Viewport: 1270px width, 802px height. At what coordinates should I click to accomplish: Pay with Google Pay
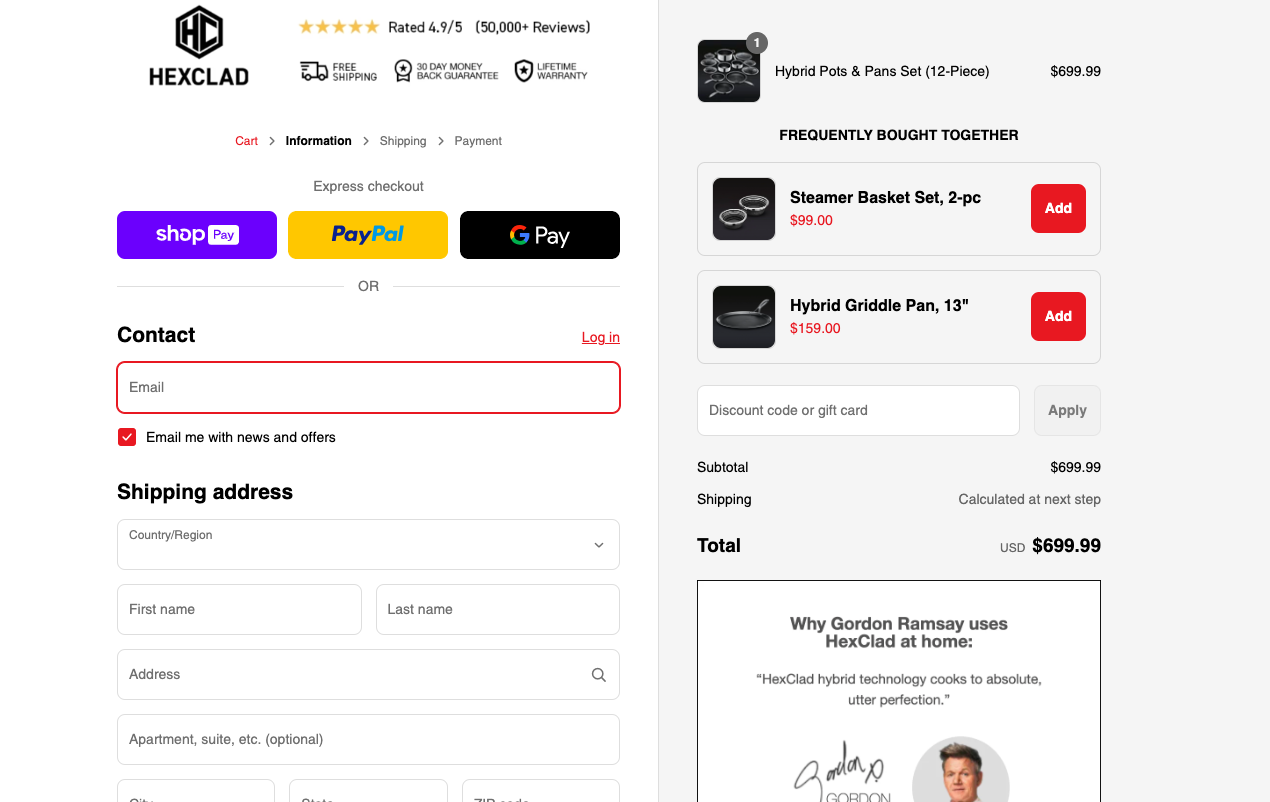coord(540,235)
